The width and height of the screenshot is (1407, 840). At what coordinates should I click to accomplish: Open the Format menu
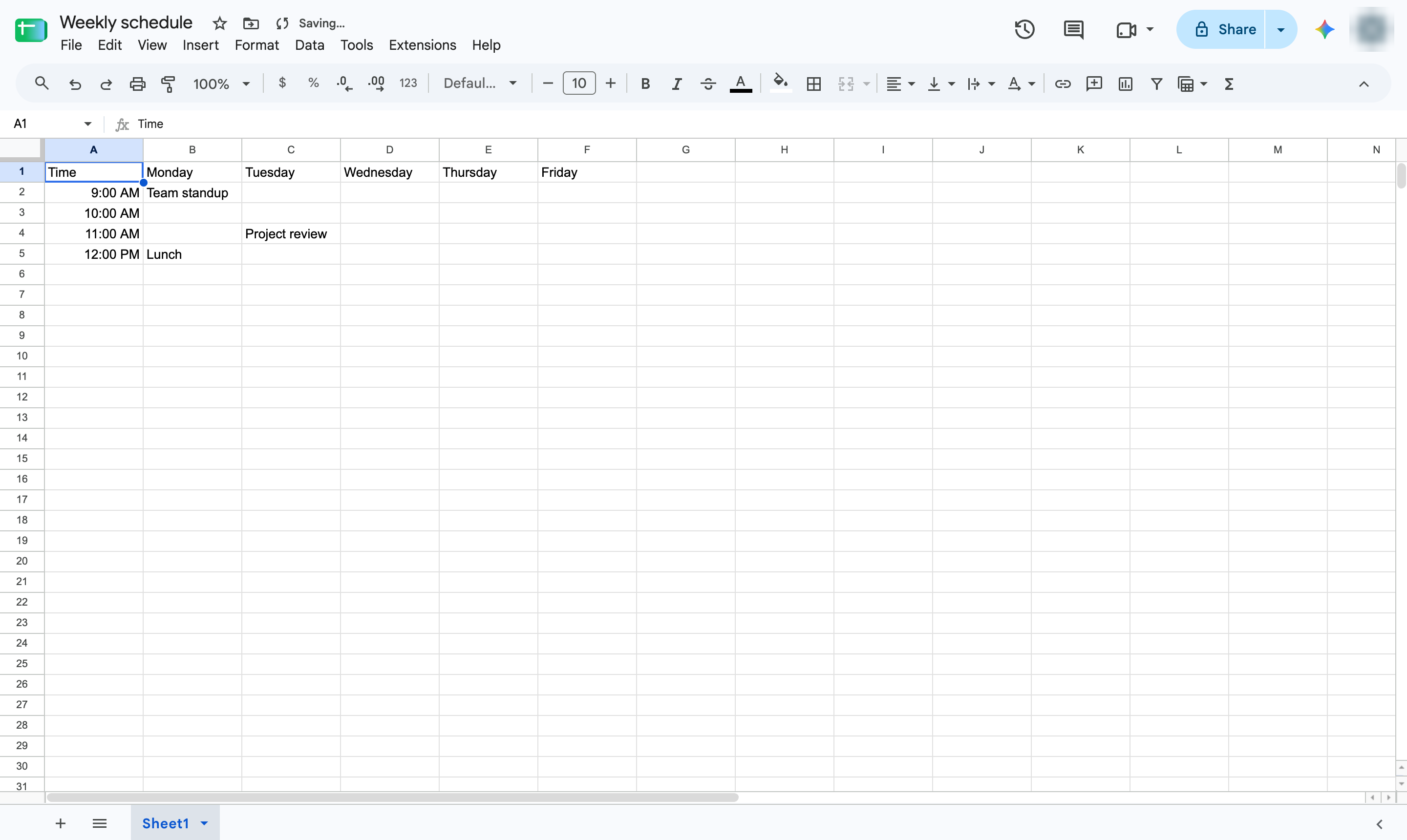point(256,45)
